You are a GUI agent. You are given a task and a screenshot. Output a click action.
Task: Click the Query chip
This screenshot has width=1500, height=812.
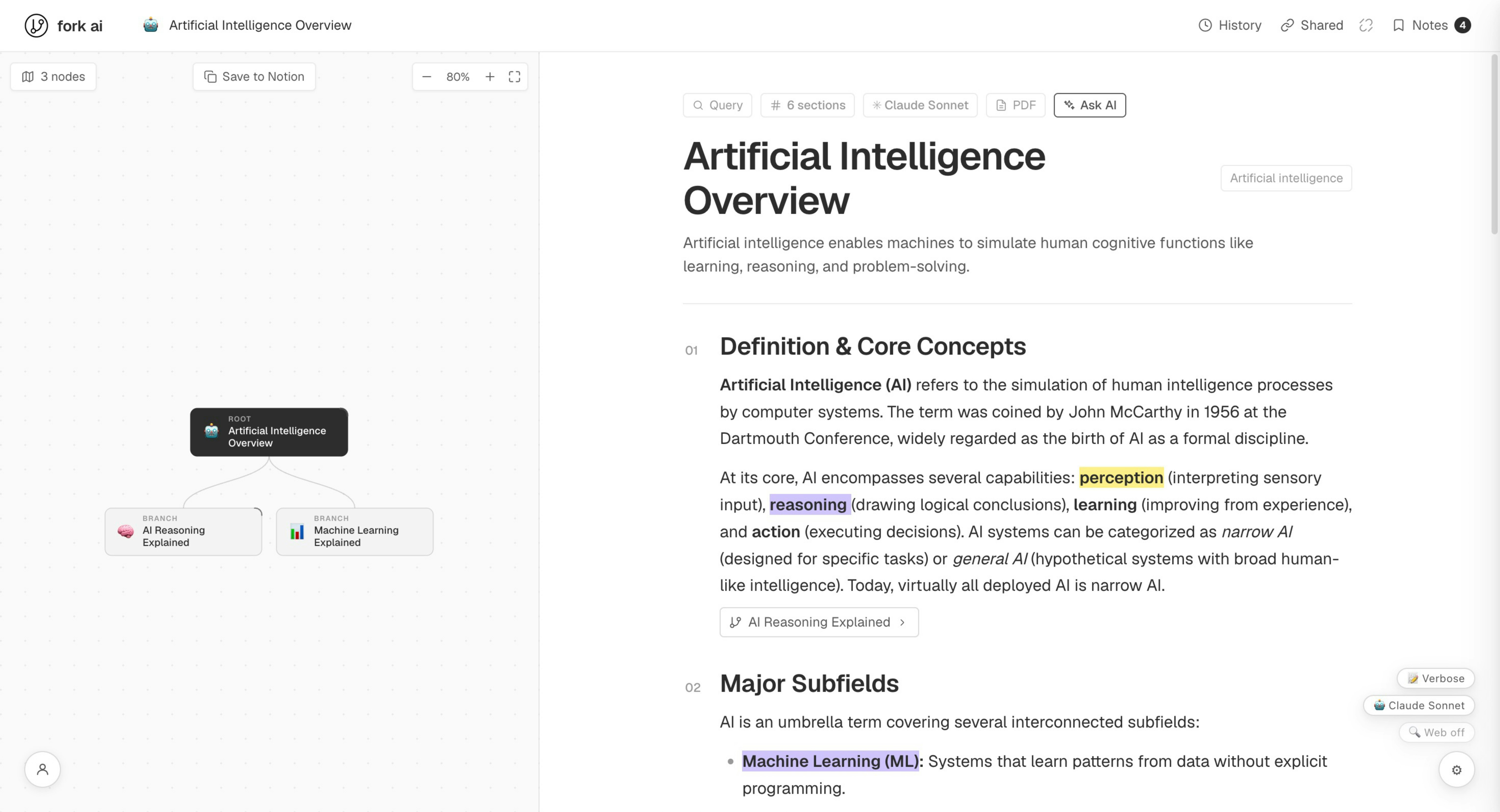pyautogui.click(x=717, y=105)
